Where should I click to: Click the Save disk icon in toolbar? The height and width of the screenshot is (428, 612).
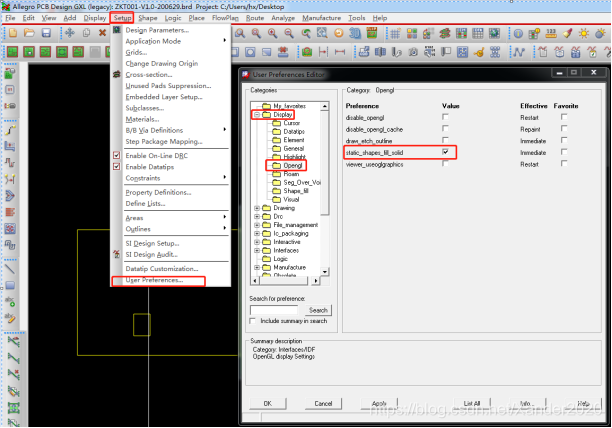click(46, 33)
